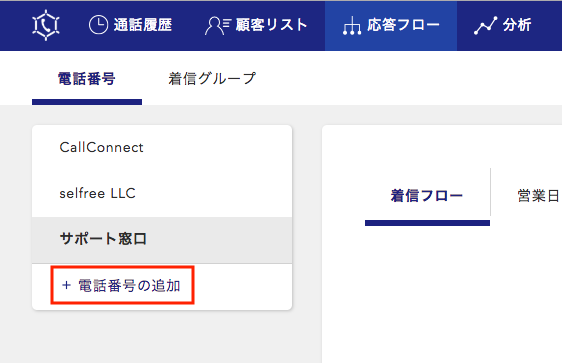Click the blue underline beneath 電話番号 tab
The image size is (562, 363).
point(87,102)
